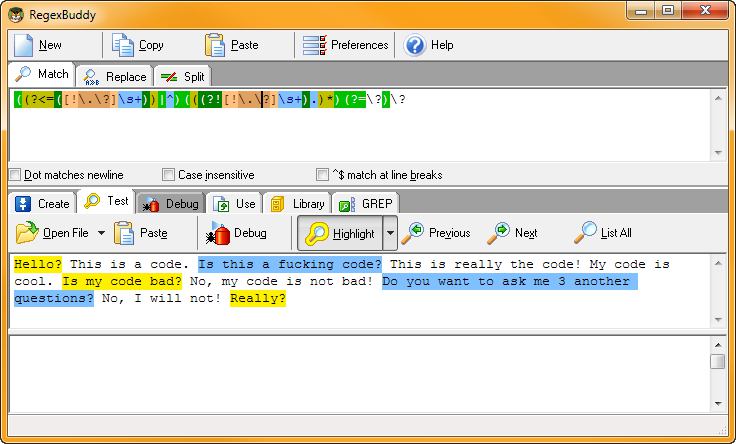
Task: Click the highlighted match "Hello?"
Action: click(38, 264)
